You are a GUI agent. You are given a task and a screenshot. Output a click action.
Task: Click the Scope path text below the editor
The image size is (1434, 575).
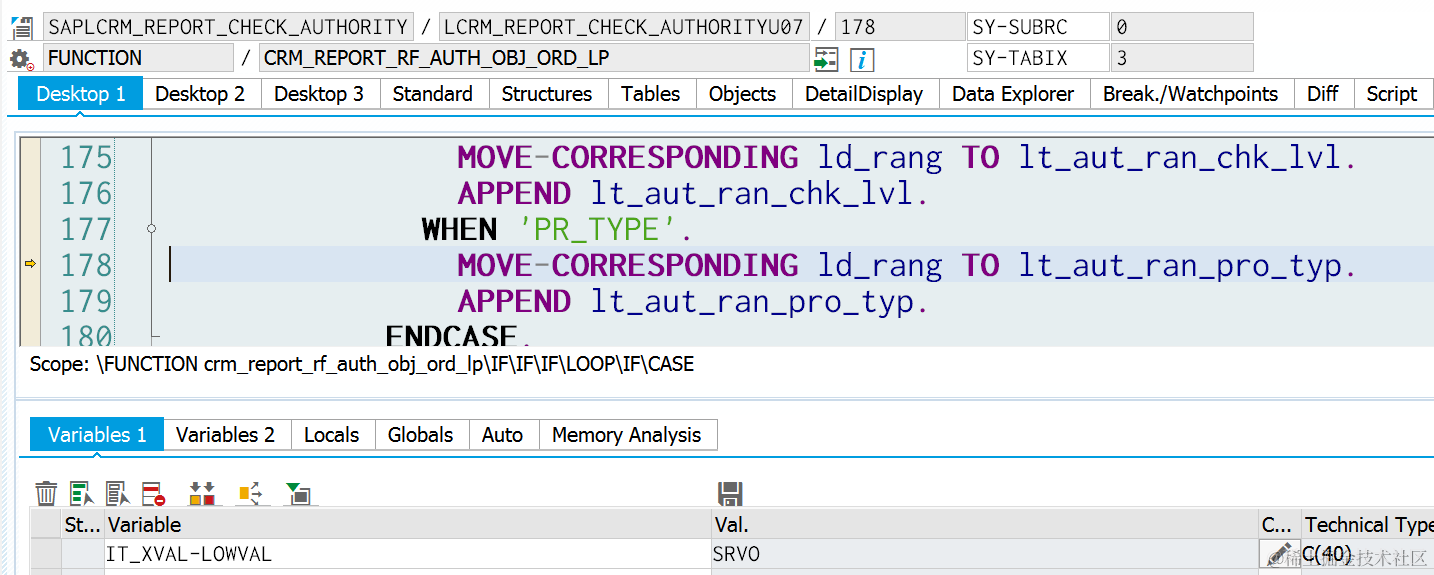coord(361,364)
